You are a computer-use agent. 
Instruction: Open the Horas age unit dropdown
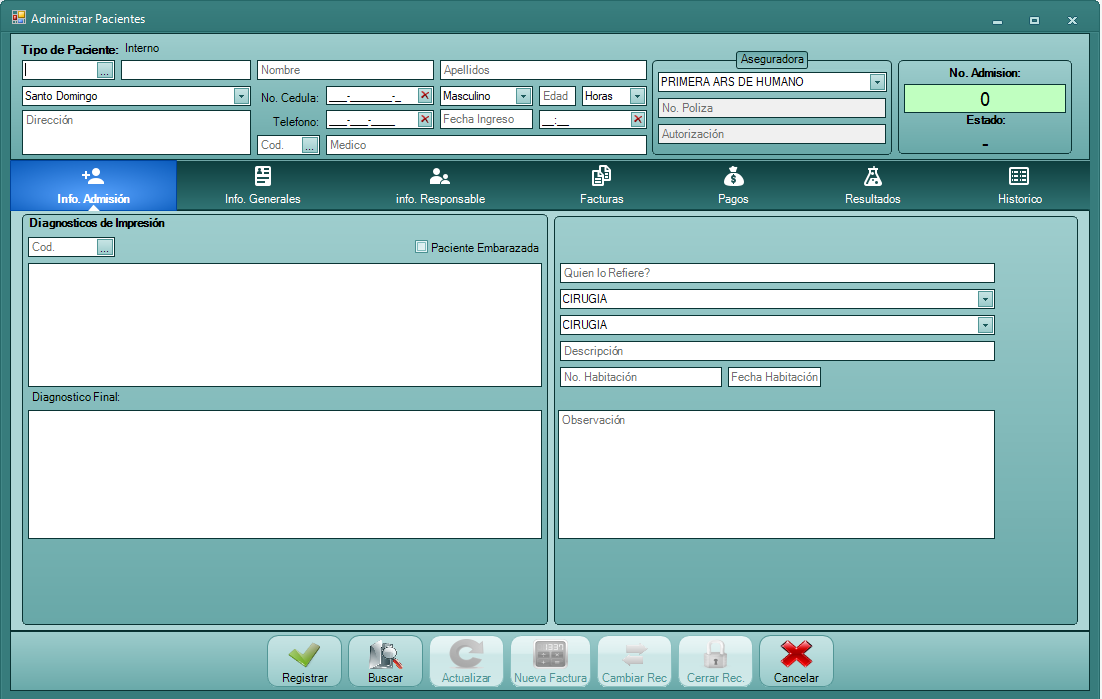tap(637, 96)
